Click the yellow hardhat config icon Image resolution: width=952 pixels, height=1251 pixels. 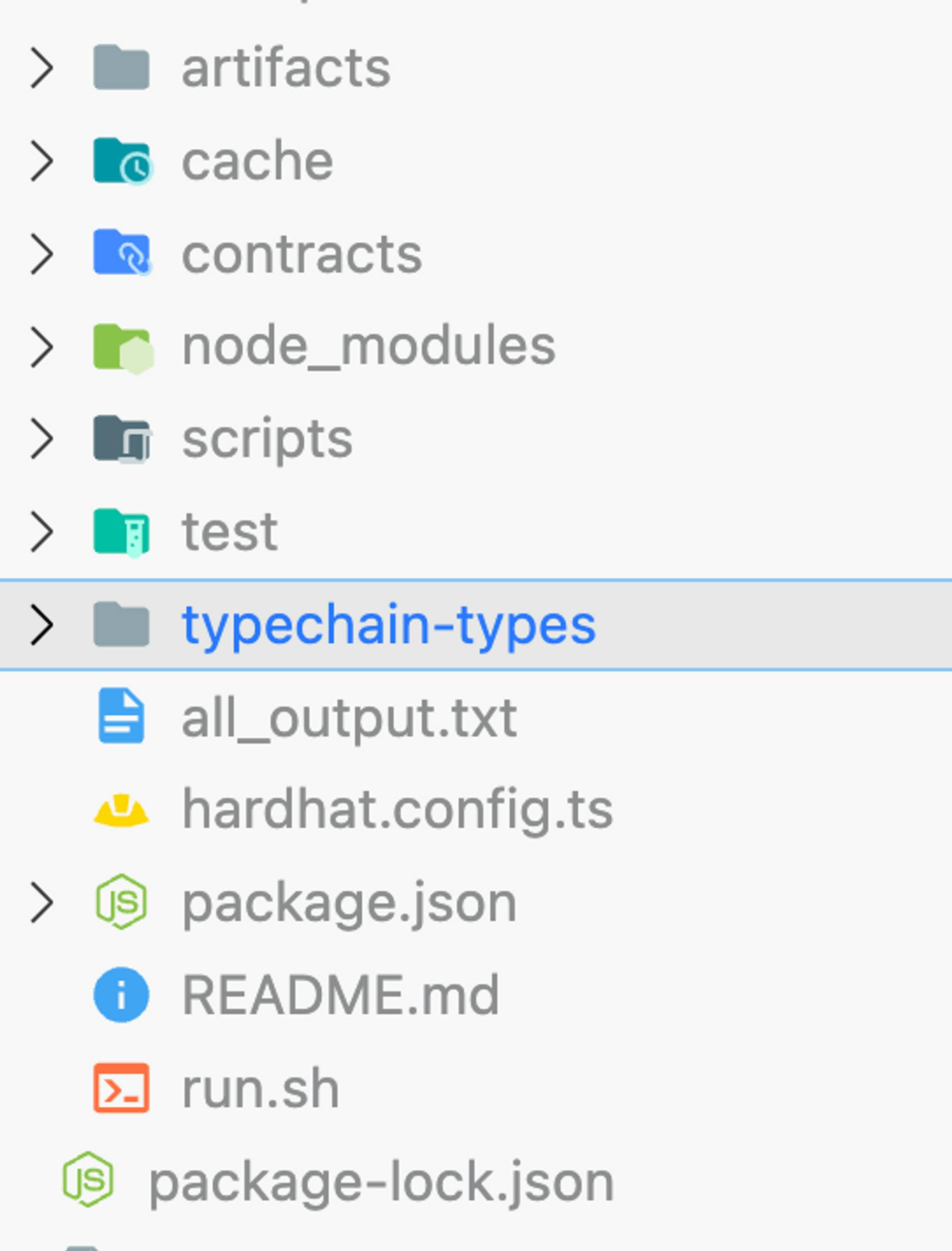(x=121, y=810)
